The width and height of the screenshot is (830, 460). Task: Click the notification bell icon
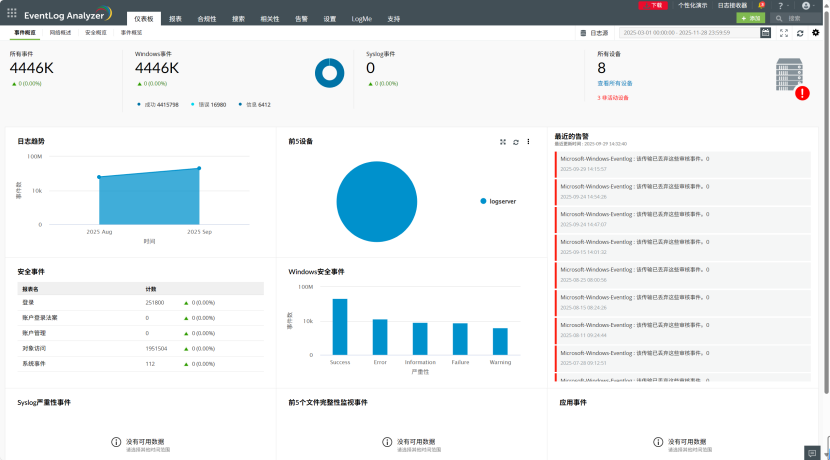761,5
